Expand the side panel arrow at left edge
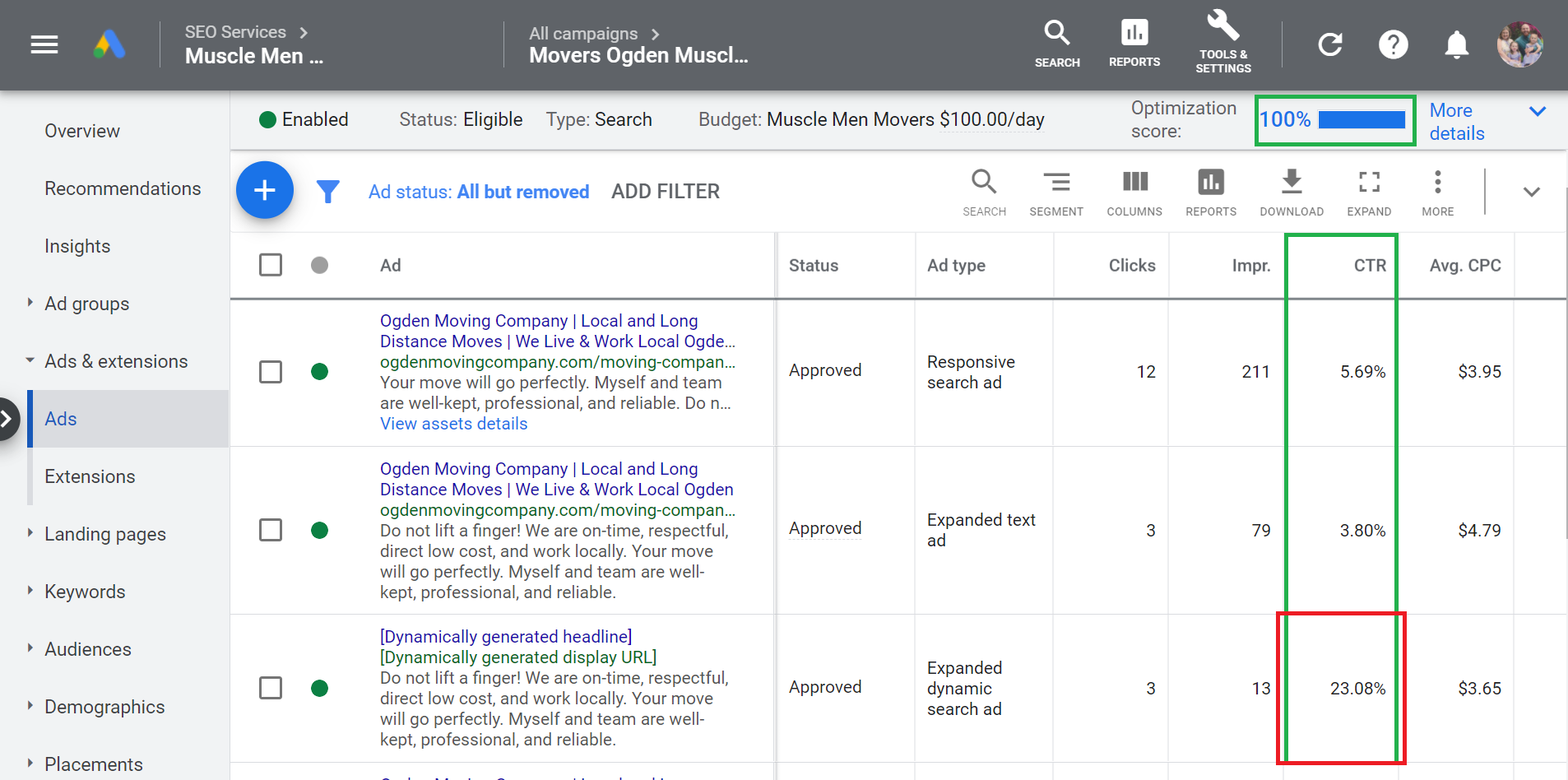 click(7, 419)
